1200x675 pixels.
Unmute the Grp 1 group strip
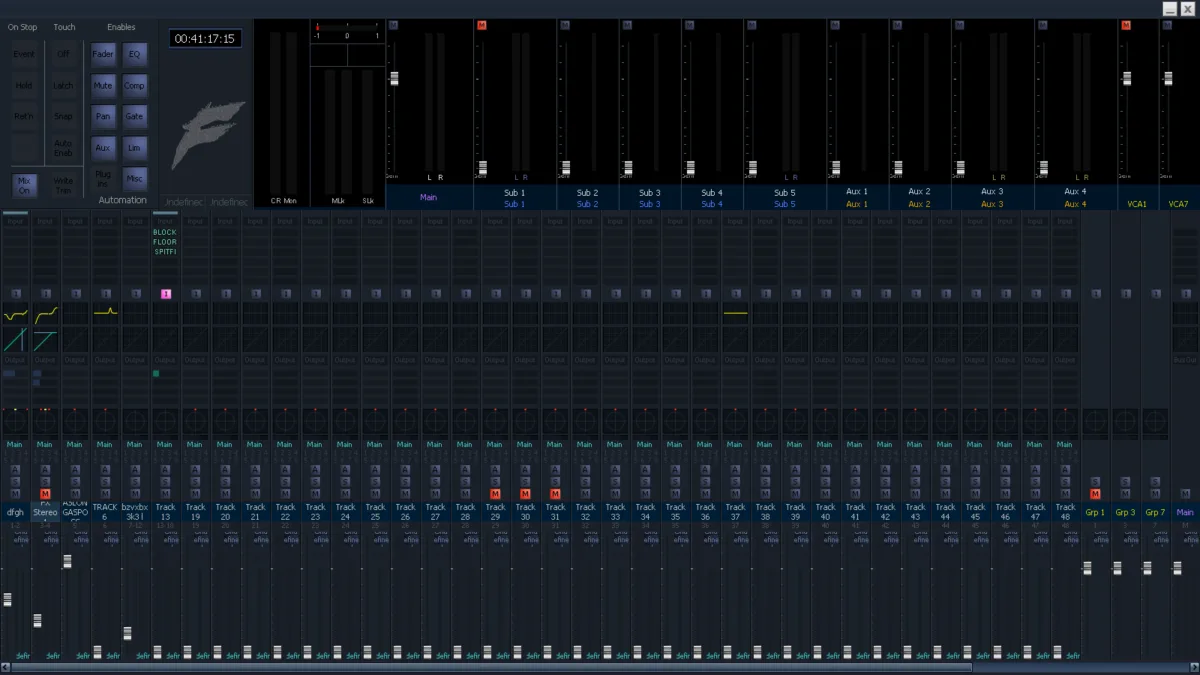coord(1095,494)
